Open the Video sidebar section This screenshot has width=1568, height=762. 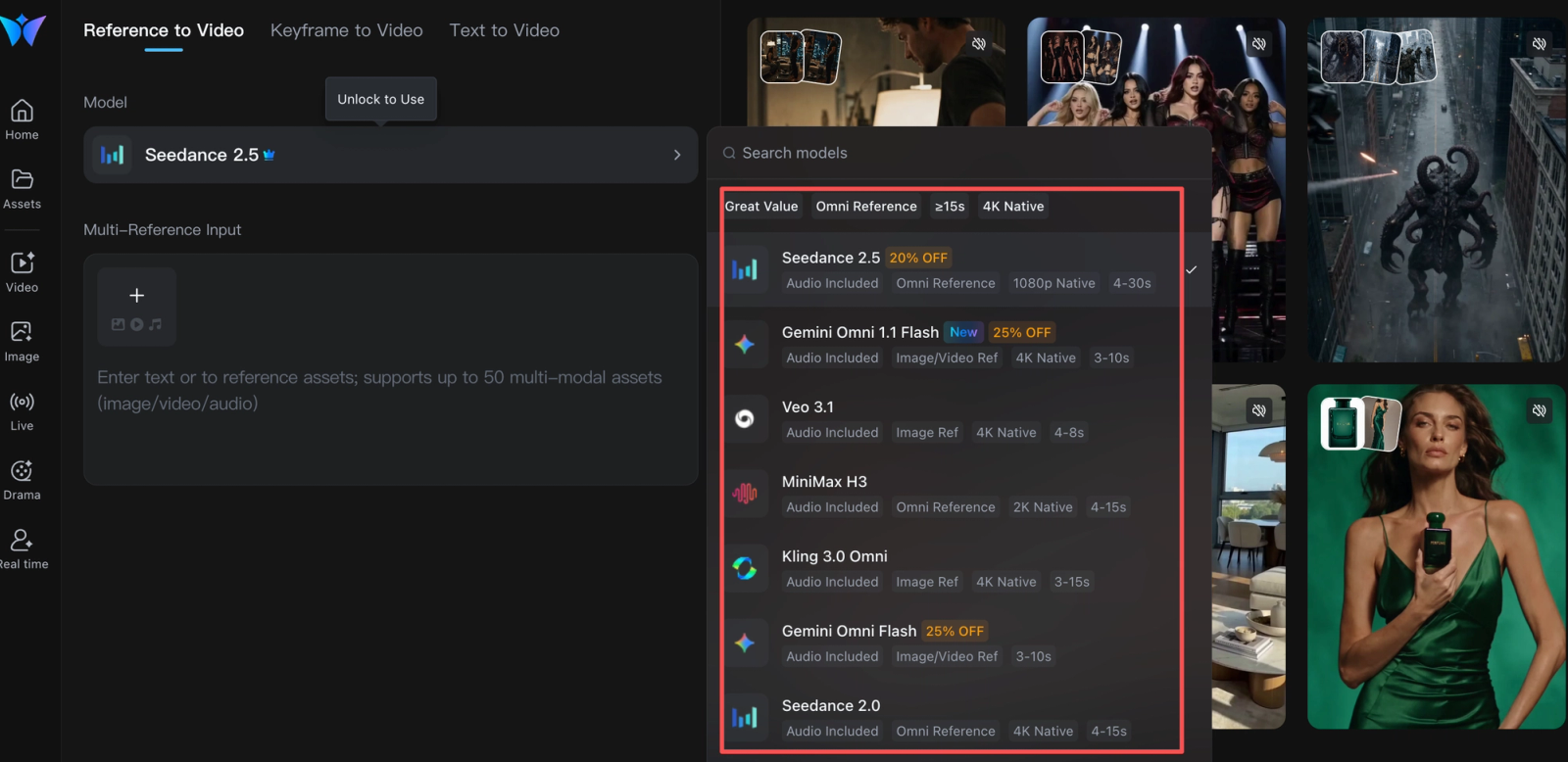(22, 273)
